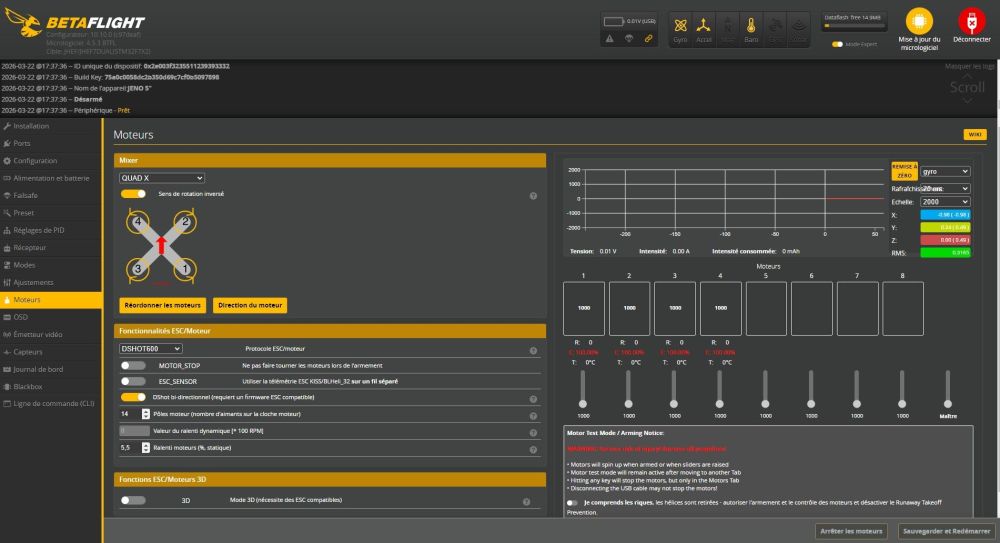Open the Echelle 2000 scale dropdown
The width and height of the screenshot is (1000, 543).
point(945,201)
